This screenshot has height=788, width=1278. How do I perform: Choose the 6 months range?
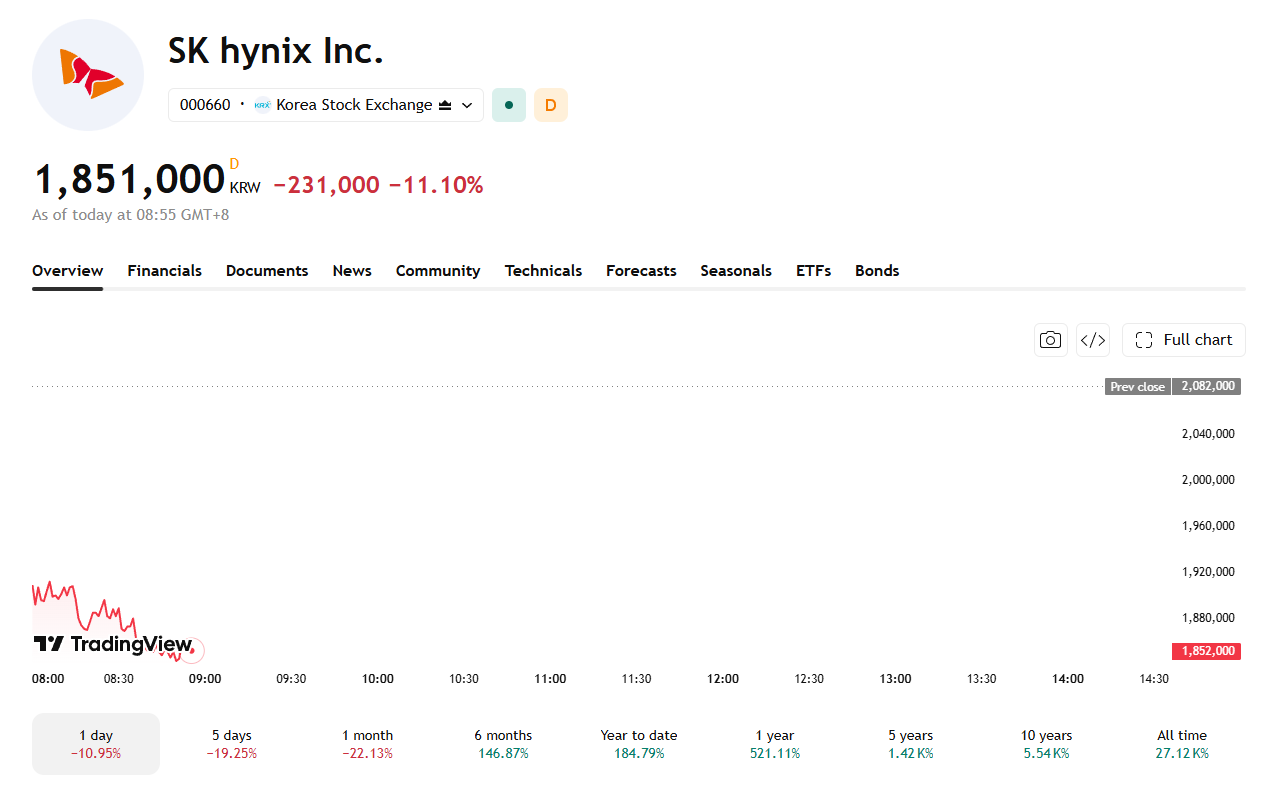[503, 744]
